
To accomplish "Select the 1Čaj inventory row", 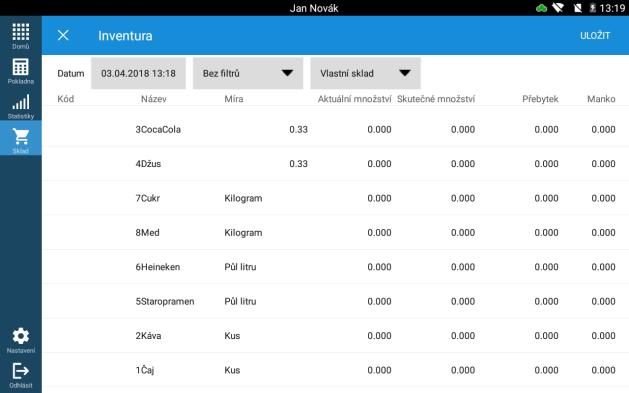I will click(335, 370).
